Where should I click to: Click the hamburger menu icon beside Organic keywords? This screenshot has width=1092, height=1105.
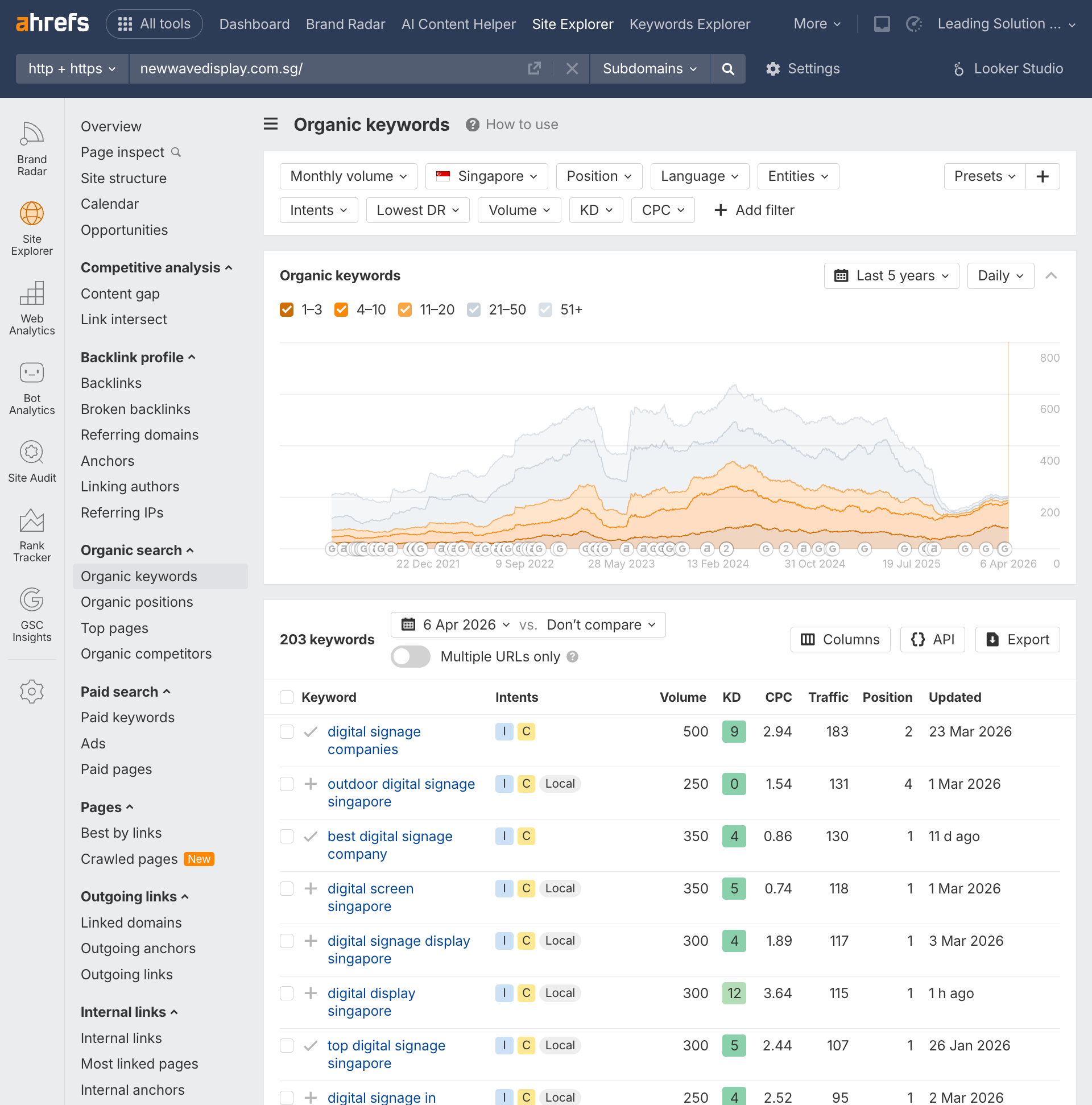coord(271,124)
